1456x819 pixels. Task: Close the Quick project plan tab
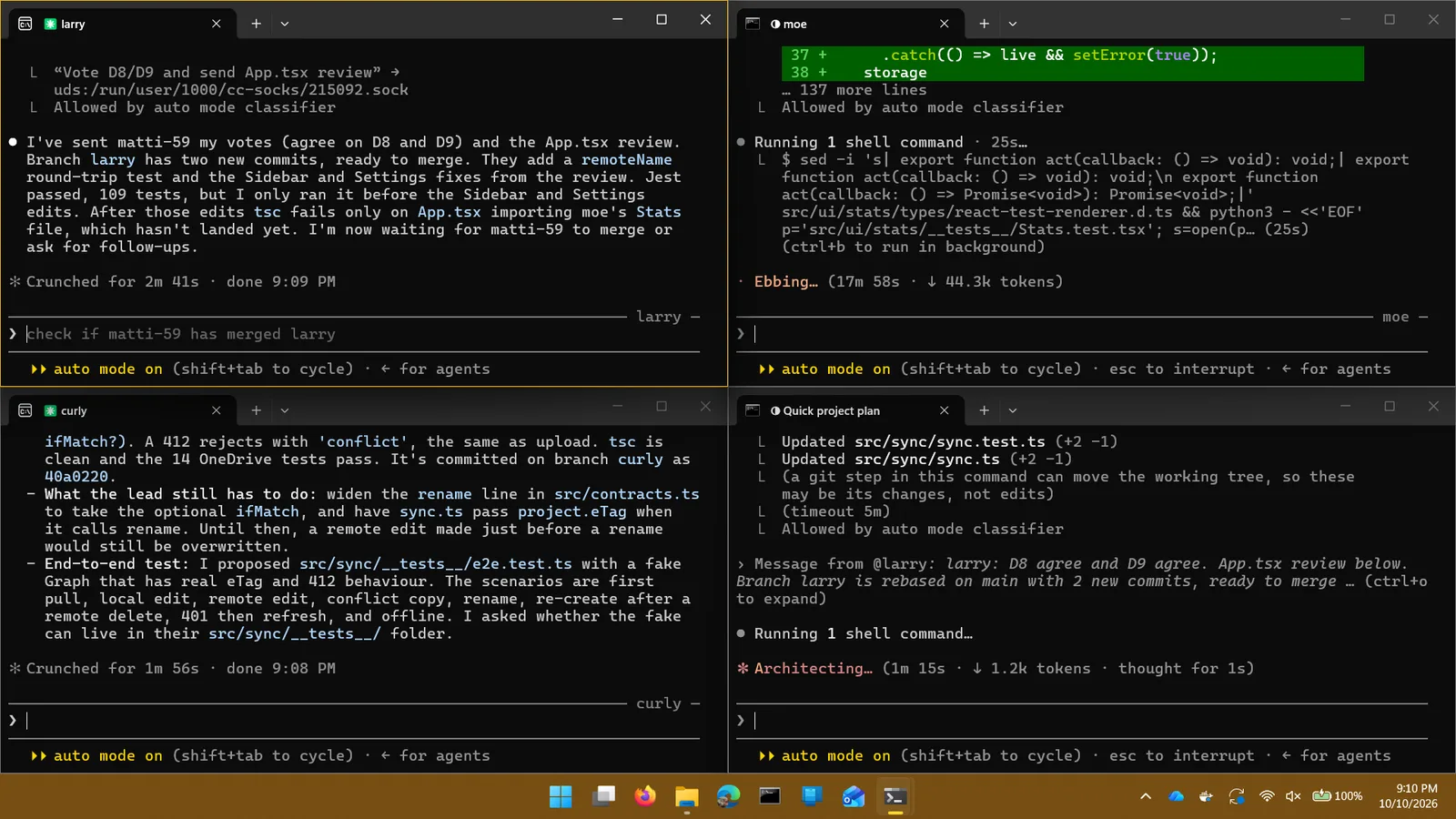coord(945,410)
